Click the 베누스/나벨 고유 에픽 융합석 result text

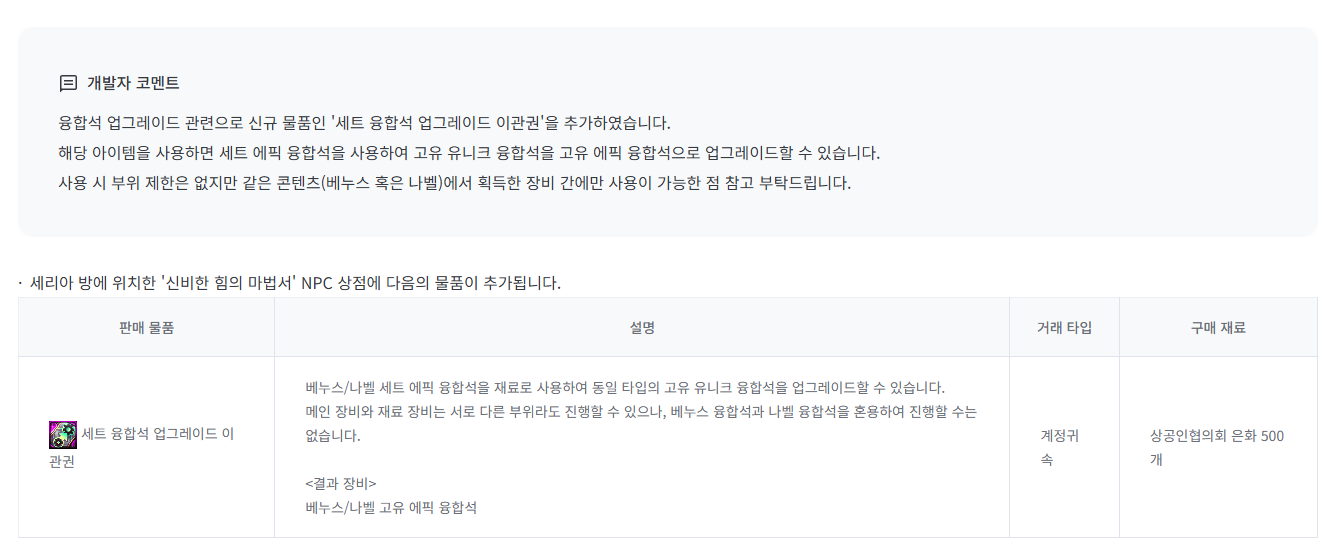391,508
